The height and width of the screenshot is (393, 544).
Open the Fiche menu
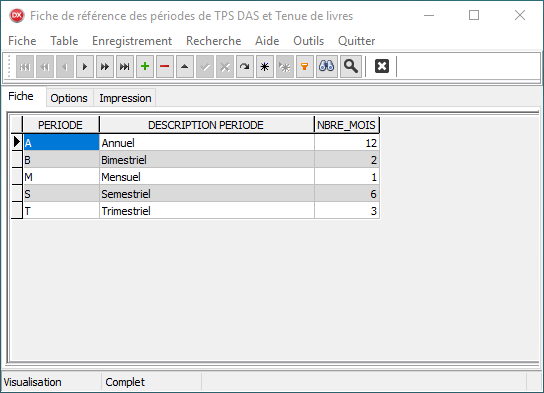pos(22,41)
